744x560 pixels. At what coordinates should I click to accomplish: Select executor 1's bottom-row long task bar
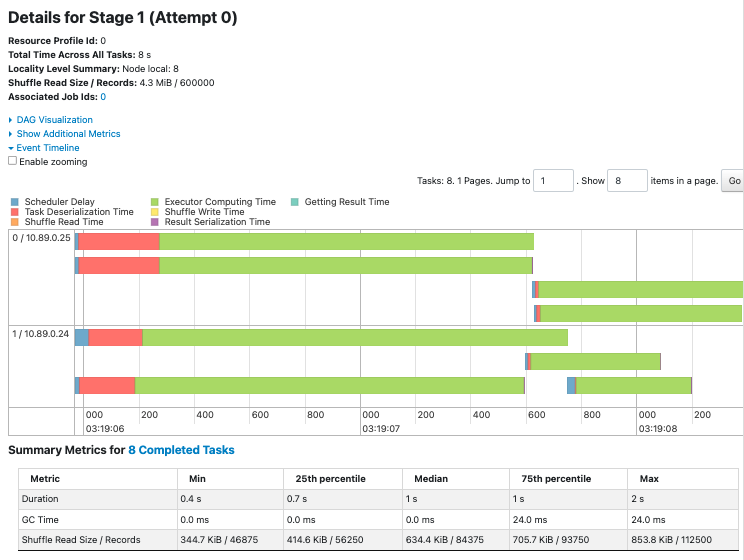(300, 386)
